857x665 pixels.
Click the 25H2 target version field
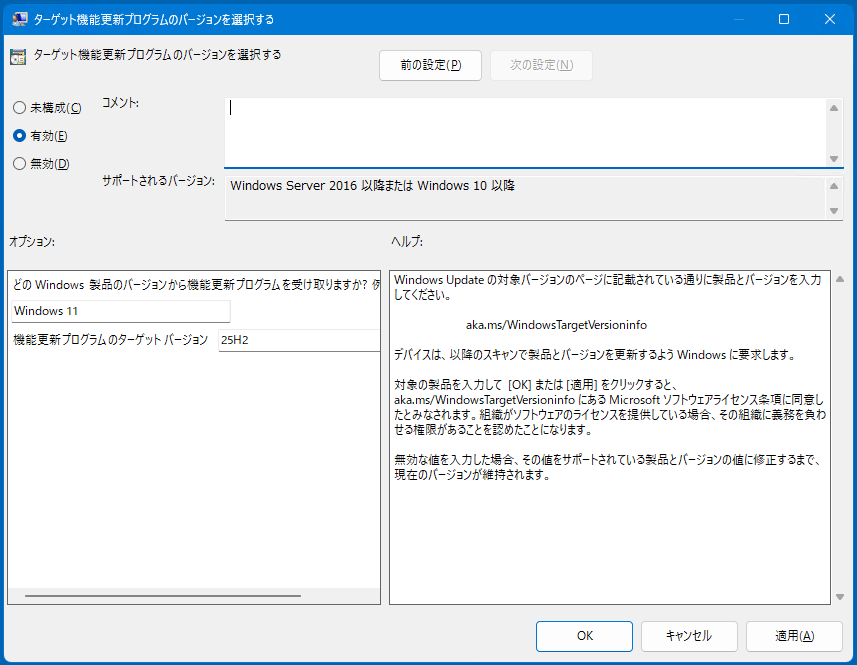click(x=298, y=340)
